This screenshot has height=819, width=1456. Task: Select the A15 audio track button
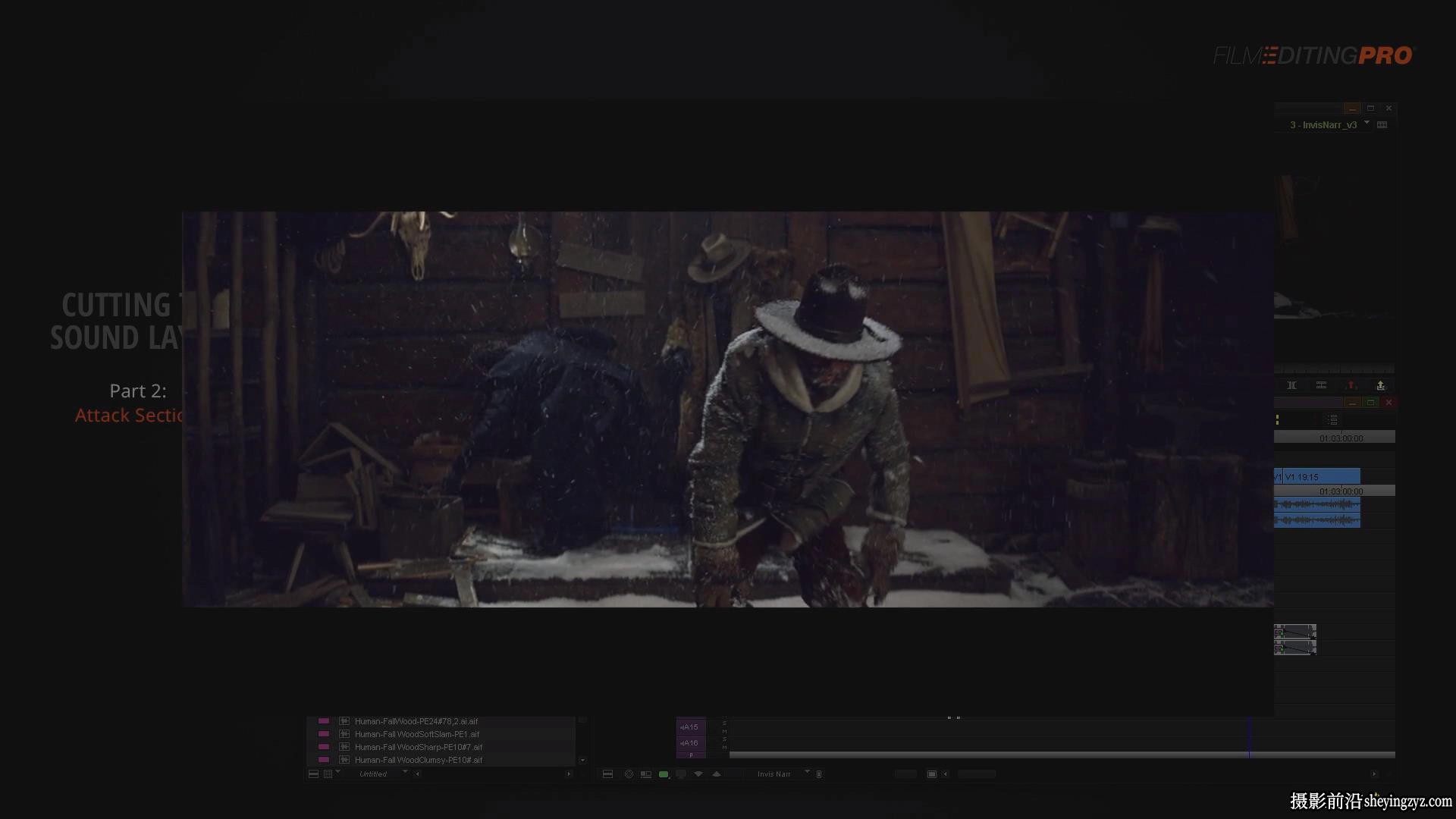coord(691,727)
